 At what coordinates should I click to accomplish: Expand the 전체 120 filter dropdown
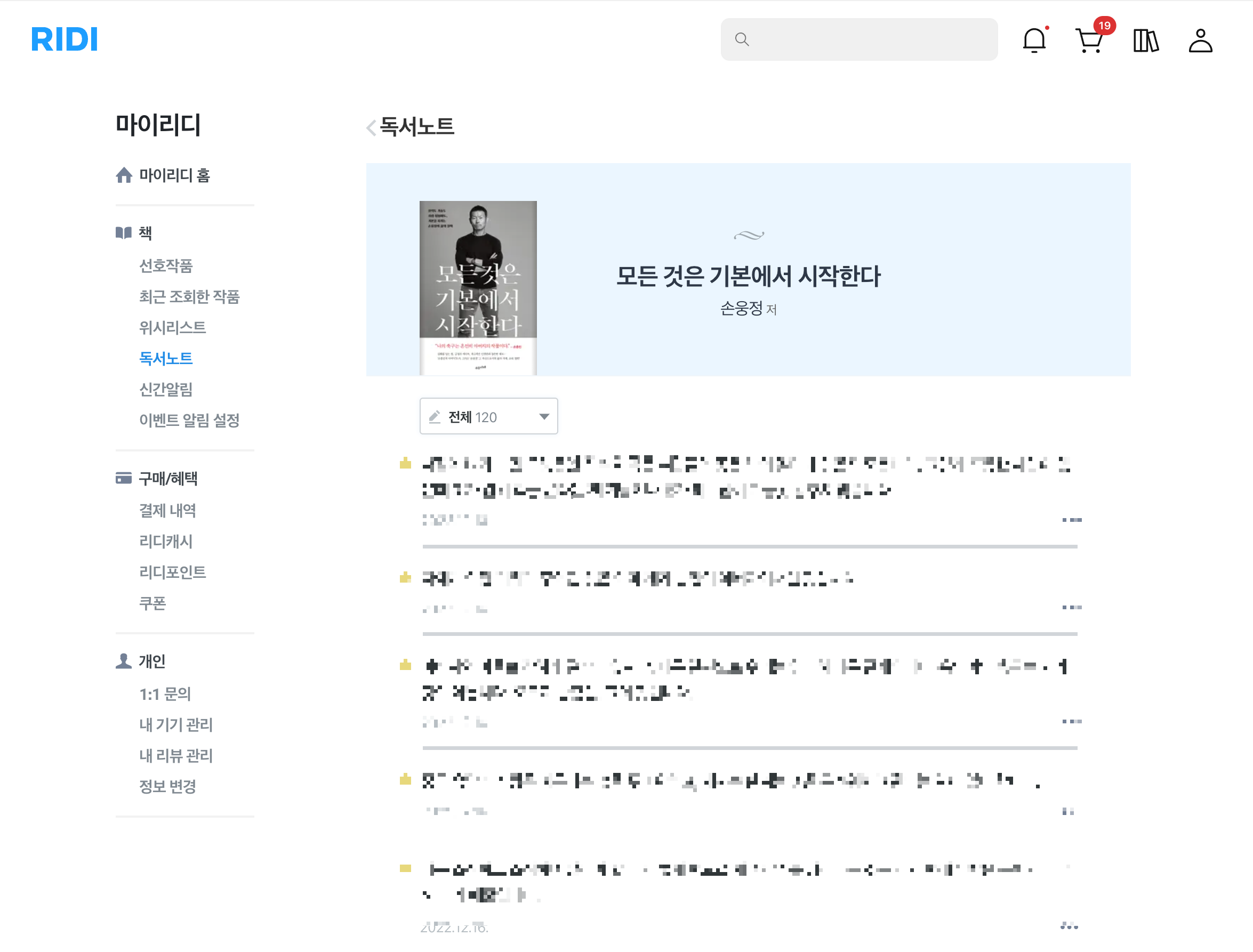pyautogui.click(x=488, y=416)
